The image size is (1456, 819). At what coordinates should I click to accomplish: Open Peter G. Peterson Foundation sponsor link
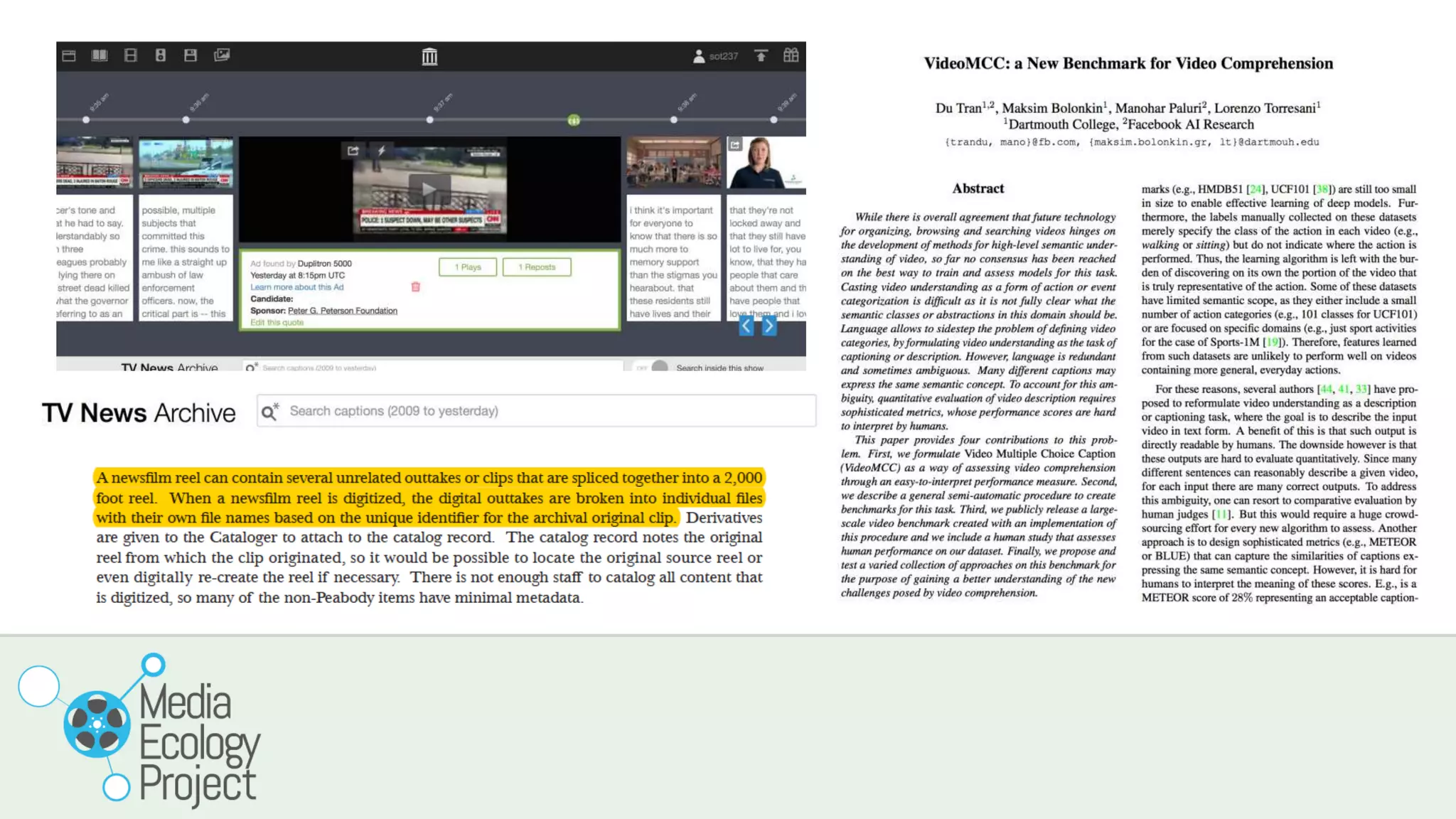[x=342, y=311]
